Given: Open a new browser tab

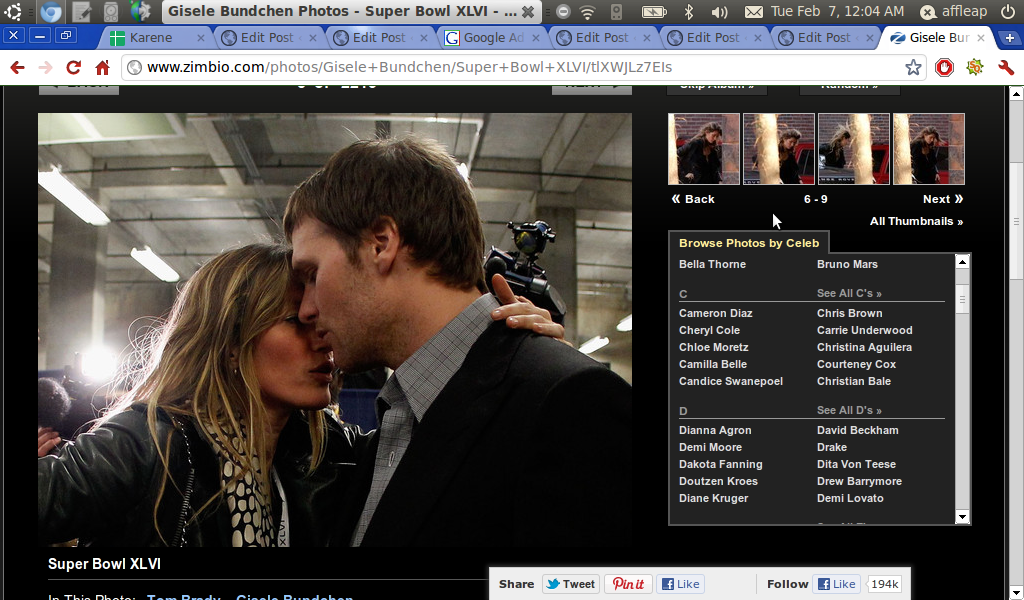Looking at the screenshot, I should pyautogui.click(x=1009, y=38).
